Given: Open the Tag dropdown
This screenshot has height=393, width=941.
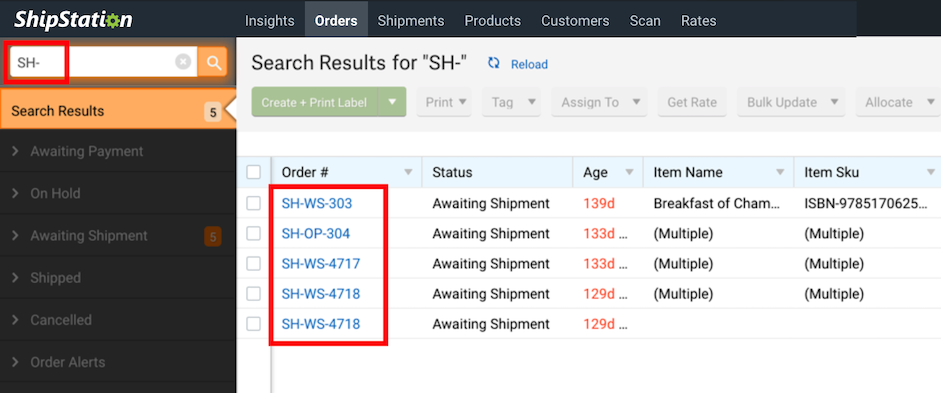Looking at the screenshot, I should coord(512,102).
